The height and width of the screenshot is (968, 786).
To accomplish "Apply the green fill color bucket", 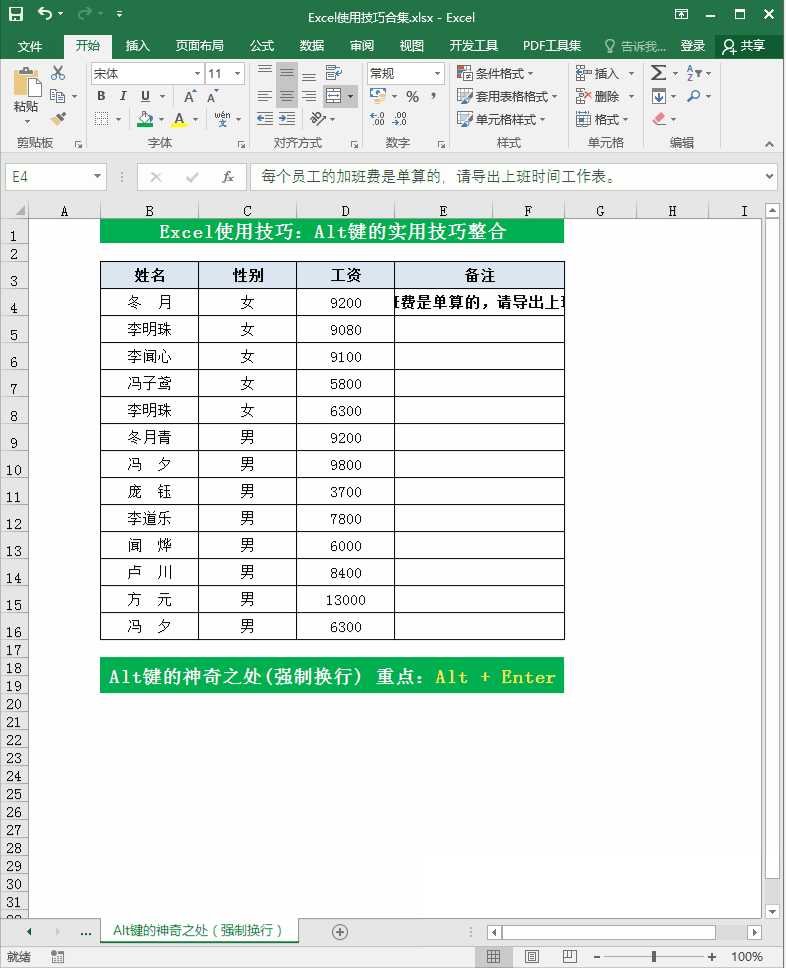I will [145, 119].
